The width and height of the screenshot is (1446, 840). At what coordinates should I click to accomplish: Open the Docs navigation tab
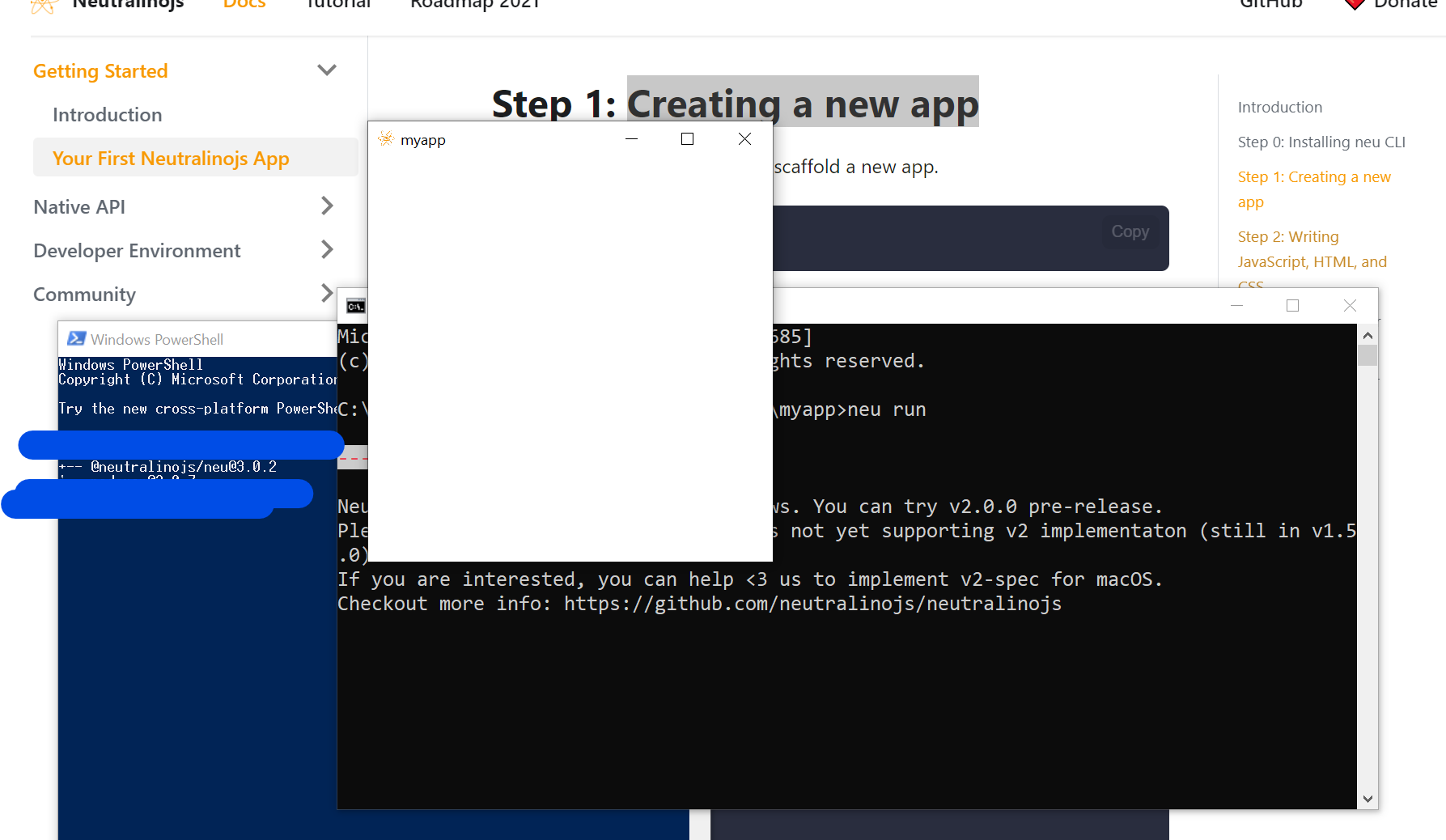tap(244, 5)
